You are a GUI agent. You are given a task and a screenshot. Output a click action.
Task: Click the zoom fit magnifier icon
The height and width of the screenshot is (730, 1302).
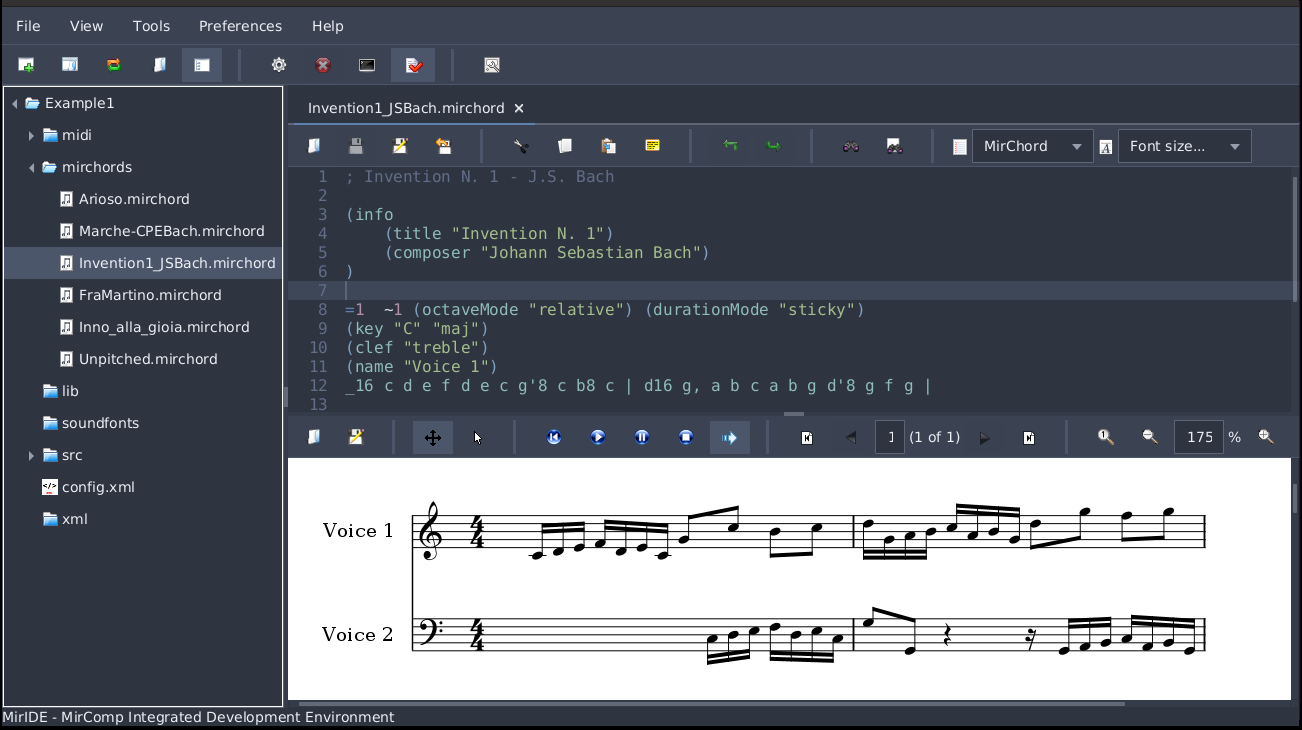(1106, 437)
